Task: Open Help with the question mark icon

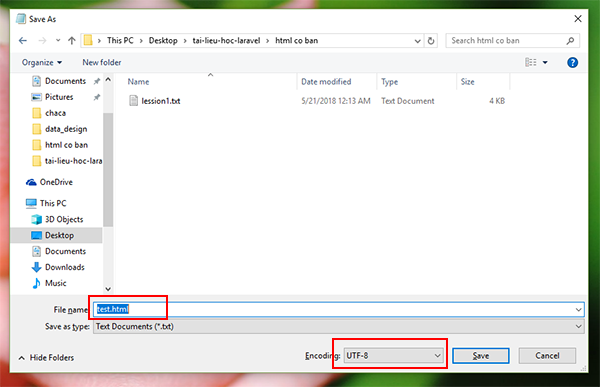Action: pos(572,62)
